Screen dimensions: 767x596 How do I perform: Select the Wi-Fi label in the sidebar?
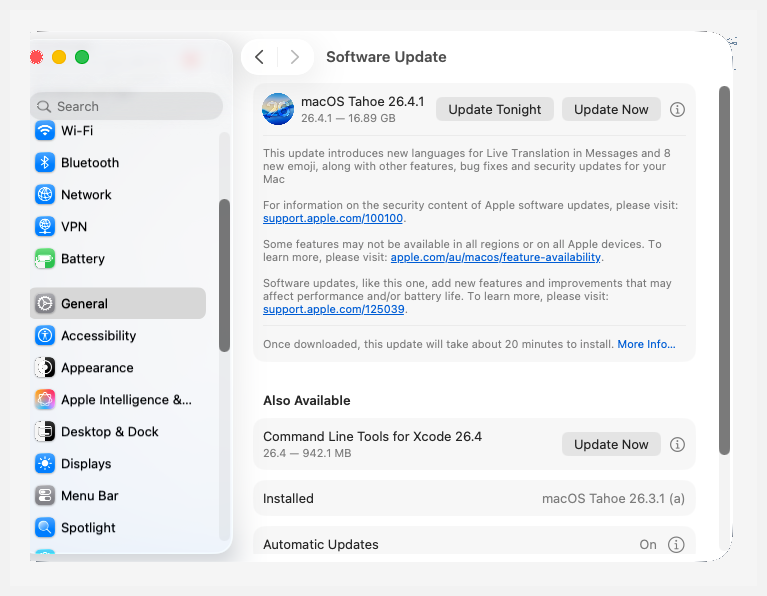click(77, 131)
